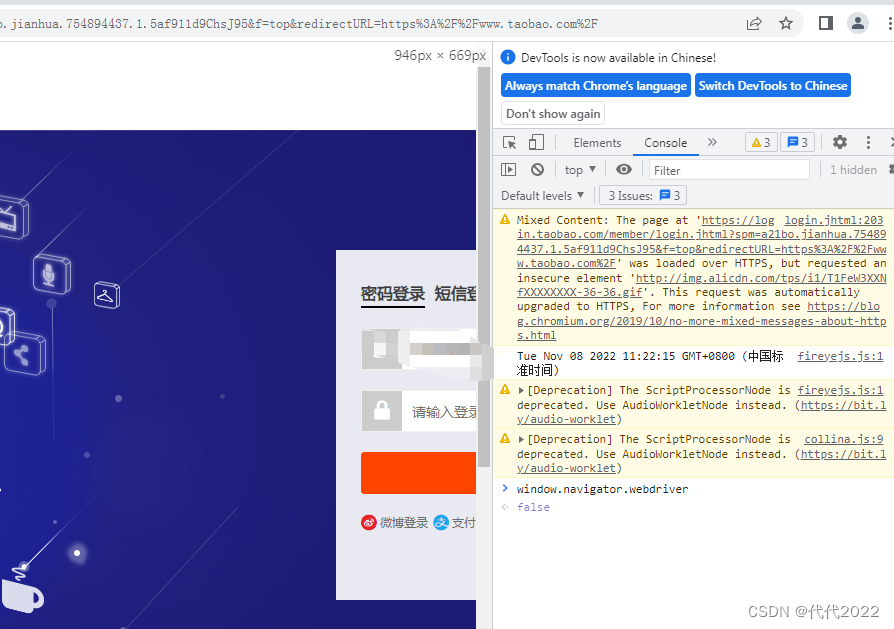Open the Default levels dropdown
The width and height of the screenshot is (894, 629).
pyautogui.click(x=543, y=195)
